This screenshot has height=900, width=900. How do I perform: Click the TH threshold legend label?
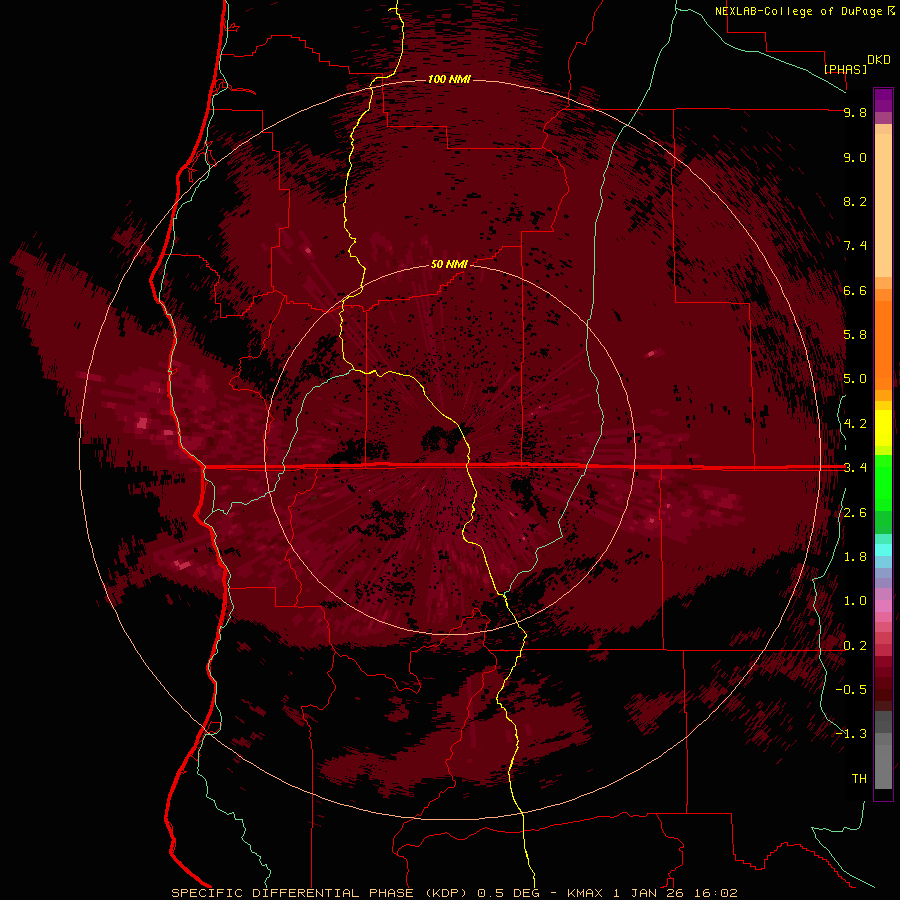pyautogui.click(x=859, y=779)
